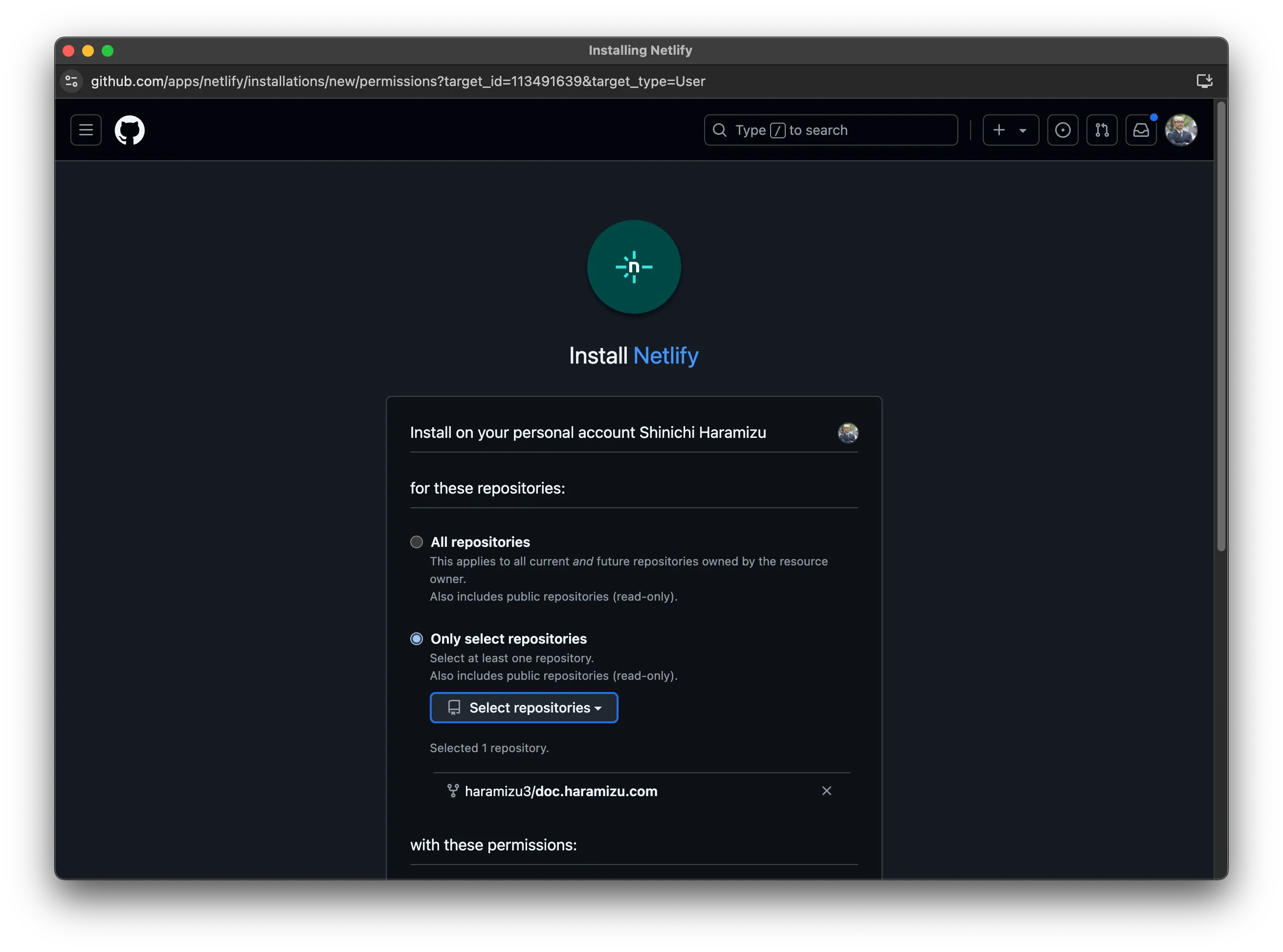View site information icon in address bar

(x=71, y=81)
